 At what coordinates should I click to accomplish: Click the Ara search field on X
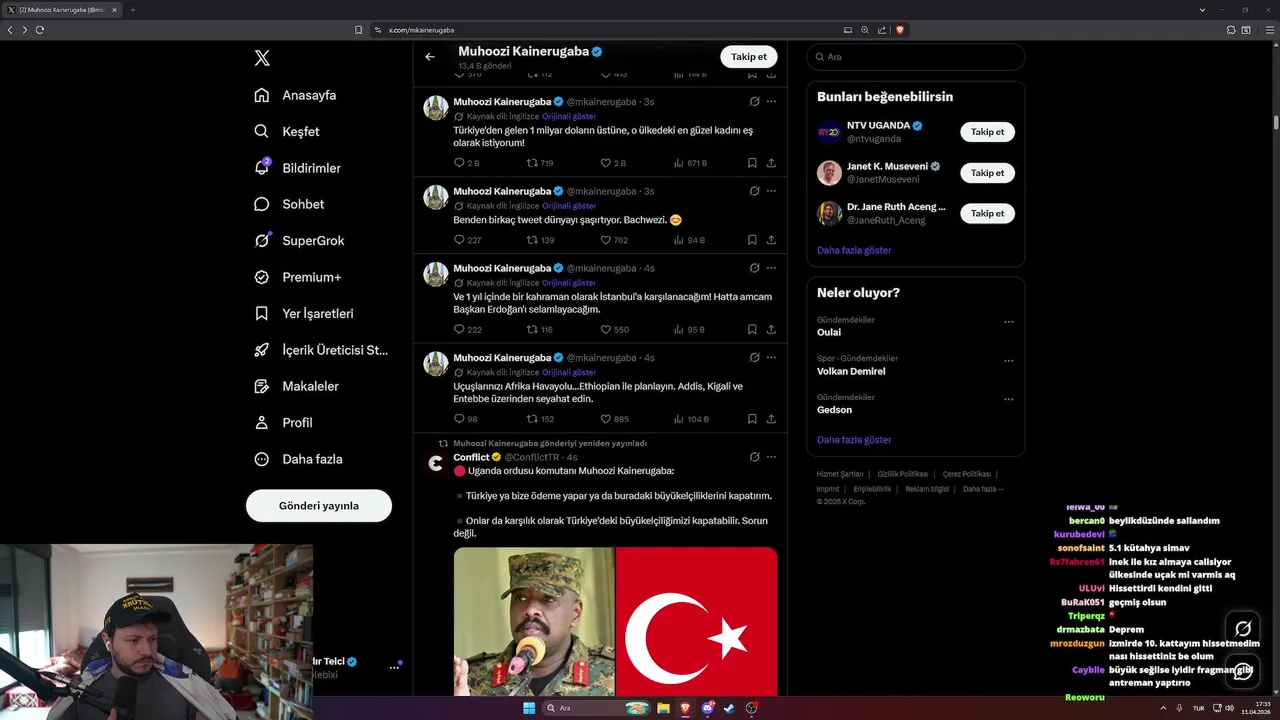click(x=915, y=57)
